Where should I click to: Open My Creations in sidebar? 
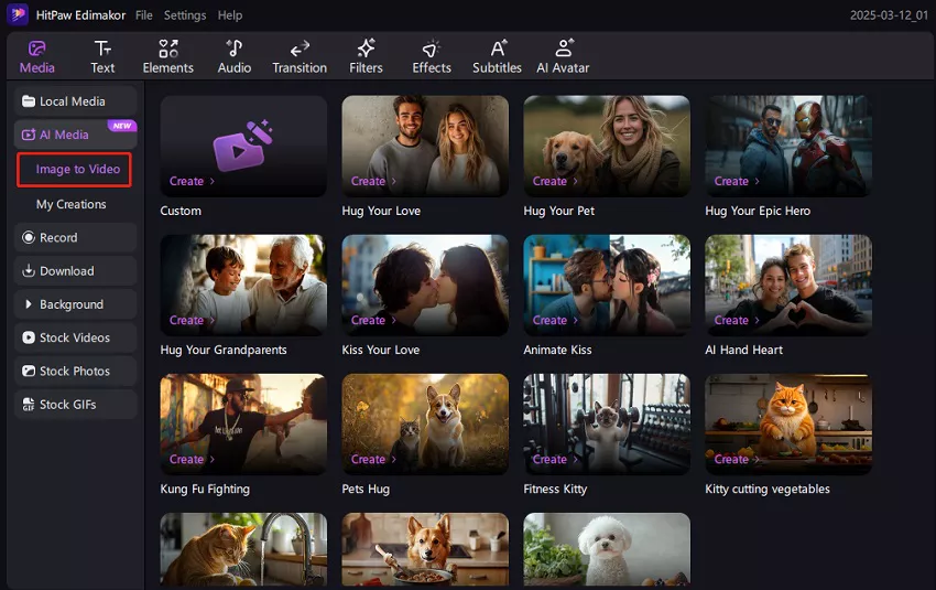(71, 204)
